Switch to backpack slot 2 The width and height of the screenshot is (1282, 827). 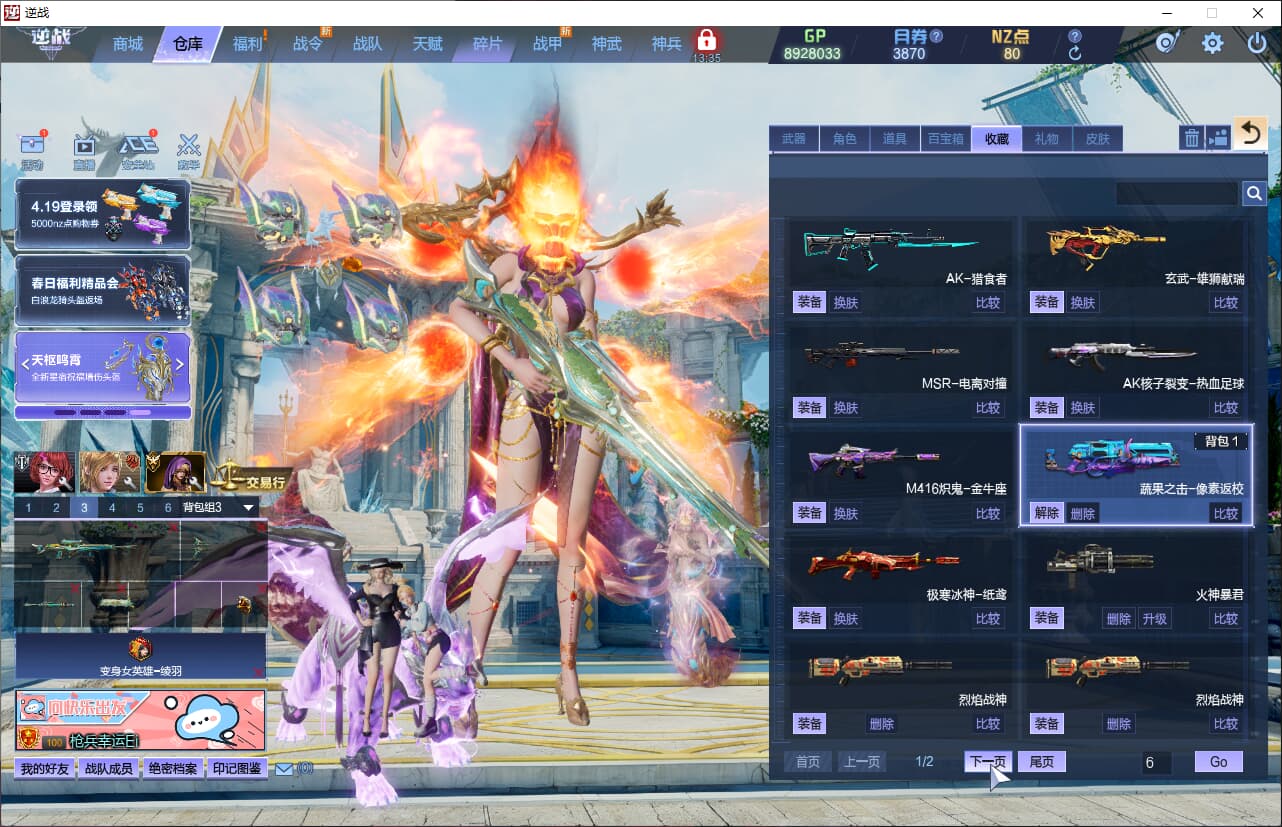click(x=56, y=508)
